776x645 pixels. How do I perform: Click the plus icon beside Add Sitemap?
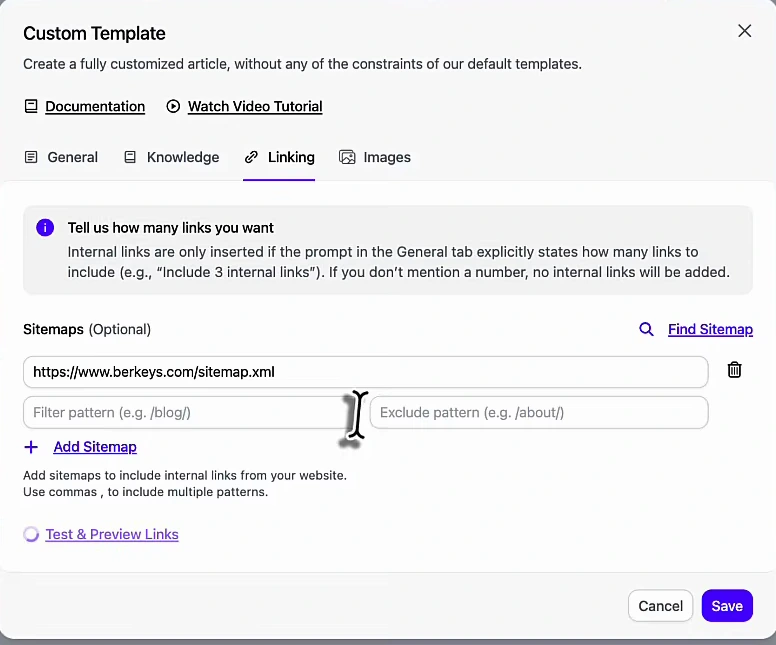click(x=31, y=447)
